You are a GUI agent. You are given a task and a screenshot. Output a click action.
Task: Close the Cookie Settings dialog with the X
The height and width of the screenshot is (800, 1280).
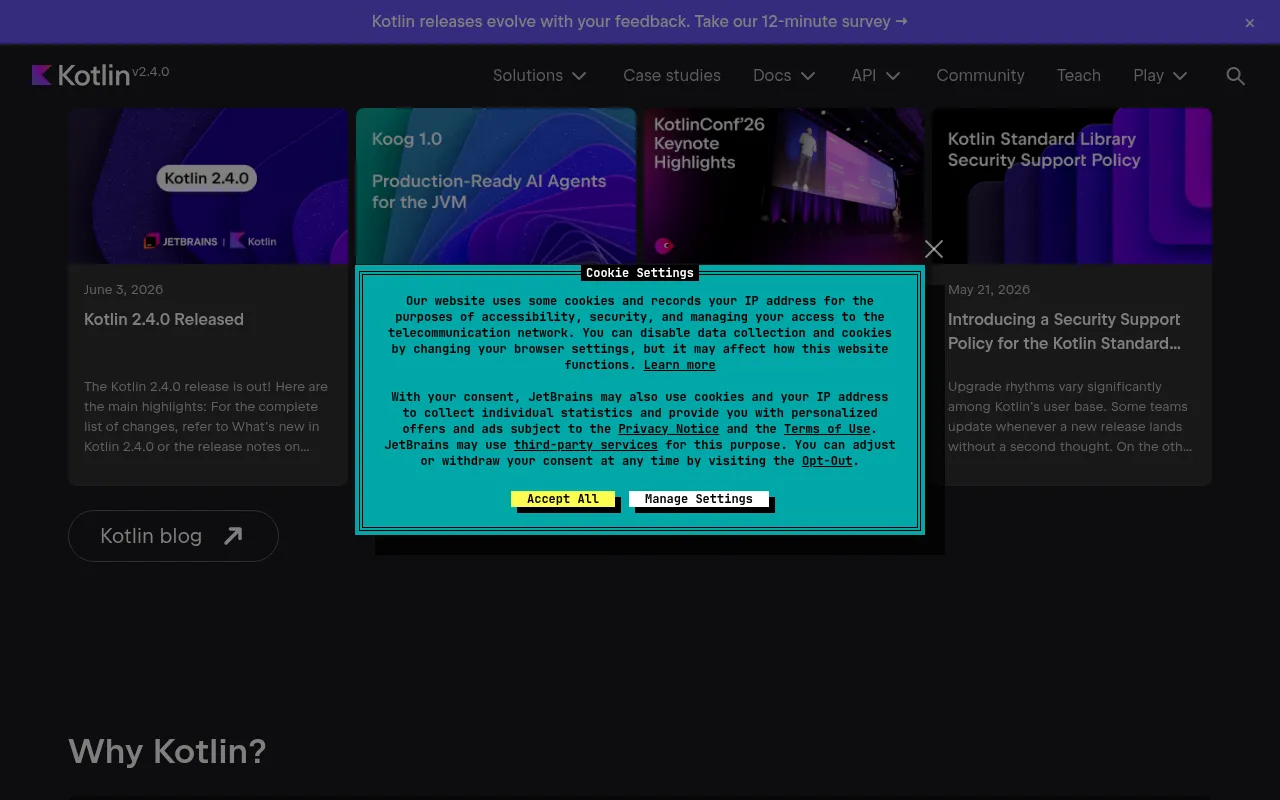click(x=934, y=249)
